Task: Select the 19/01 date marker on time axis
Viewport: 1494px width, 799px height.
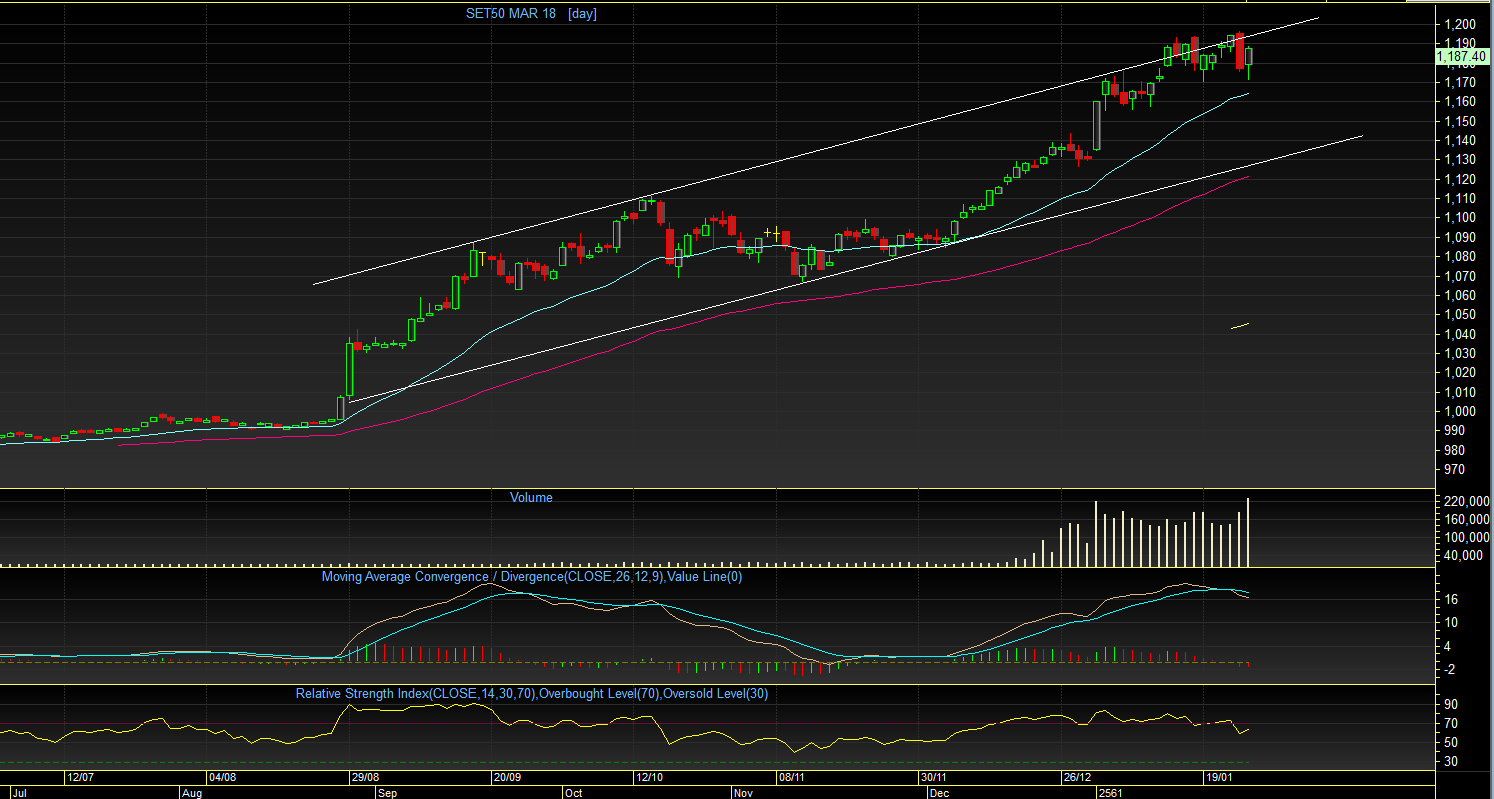Action: 1217,777
